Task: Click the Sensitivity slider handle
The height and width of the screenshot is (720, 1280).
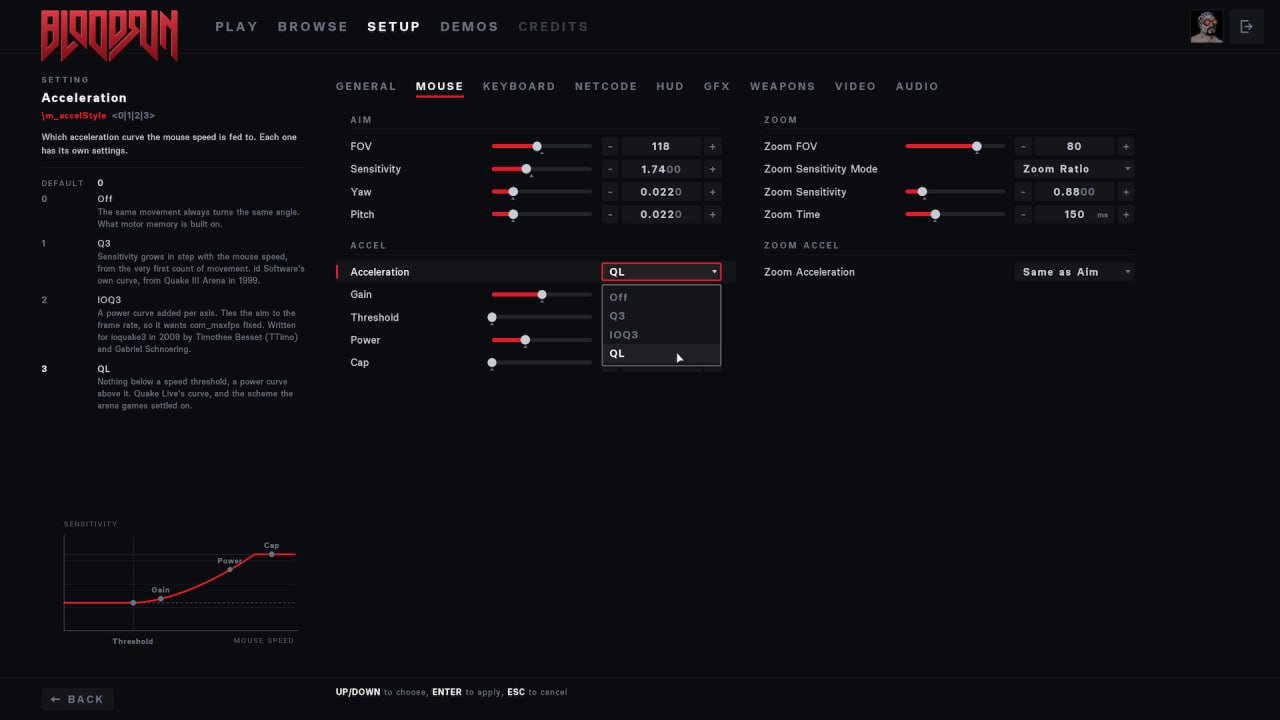Action: tap(526, 169)
